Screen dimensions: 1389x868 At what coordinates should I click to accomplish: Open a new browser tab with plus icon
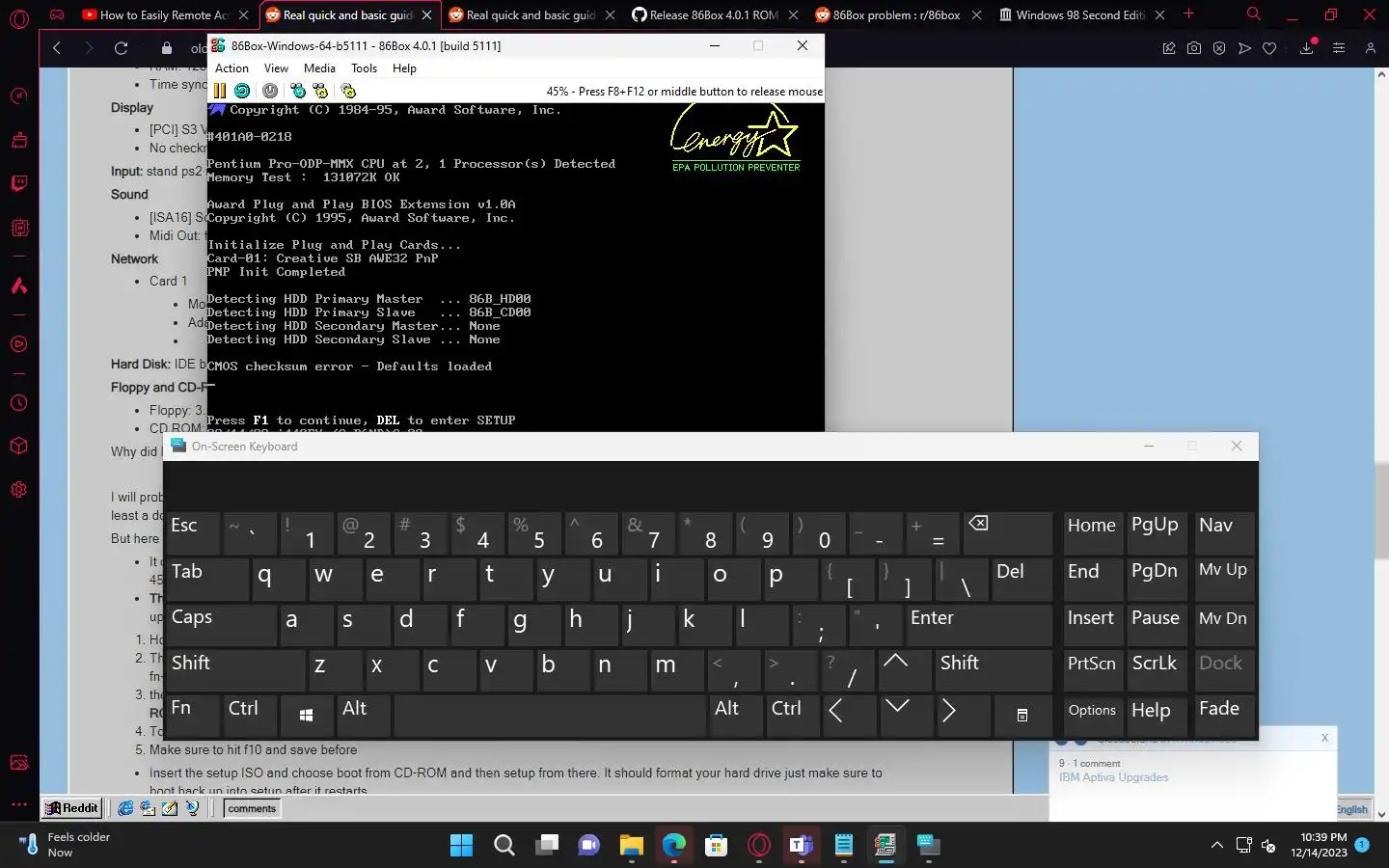[x=1188, y=14]
